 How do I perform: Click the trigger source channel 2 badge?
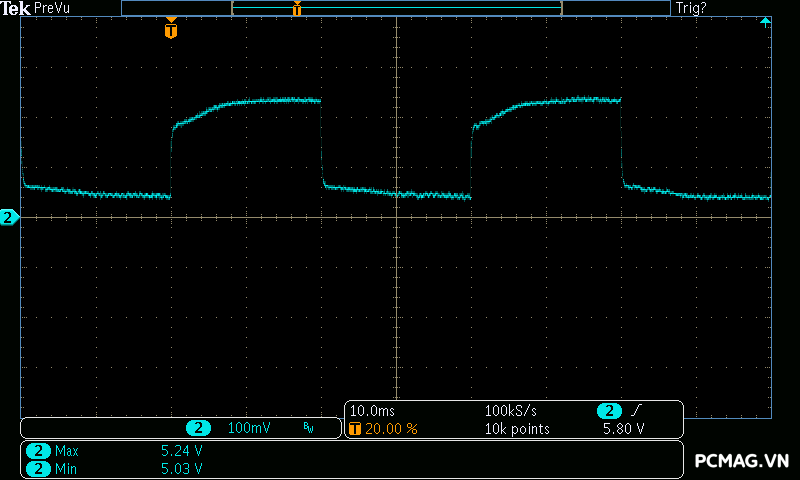[x=609, y=411]
